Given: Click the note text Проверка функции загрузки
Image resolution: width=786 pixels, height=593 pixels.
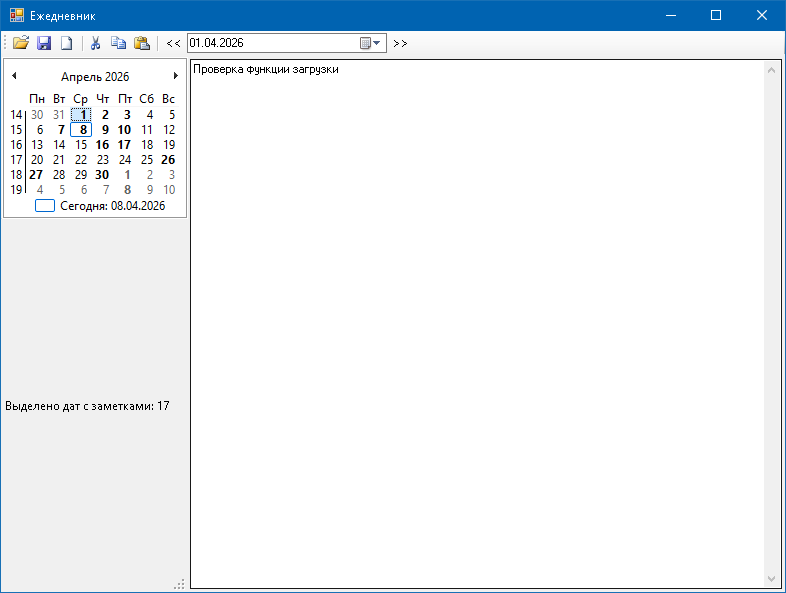Looking at the screenshot, I should click(266, 69).
